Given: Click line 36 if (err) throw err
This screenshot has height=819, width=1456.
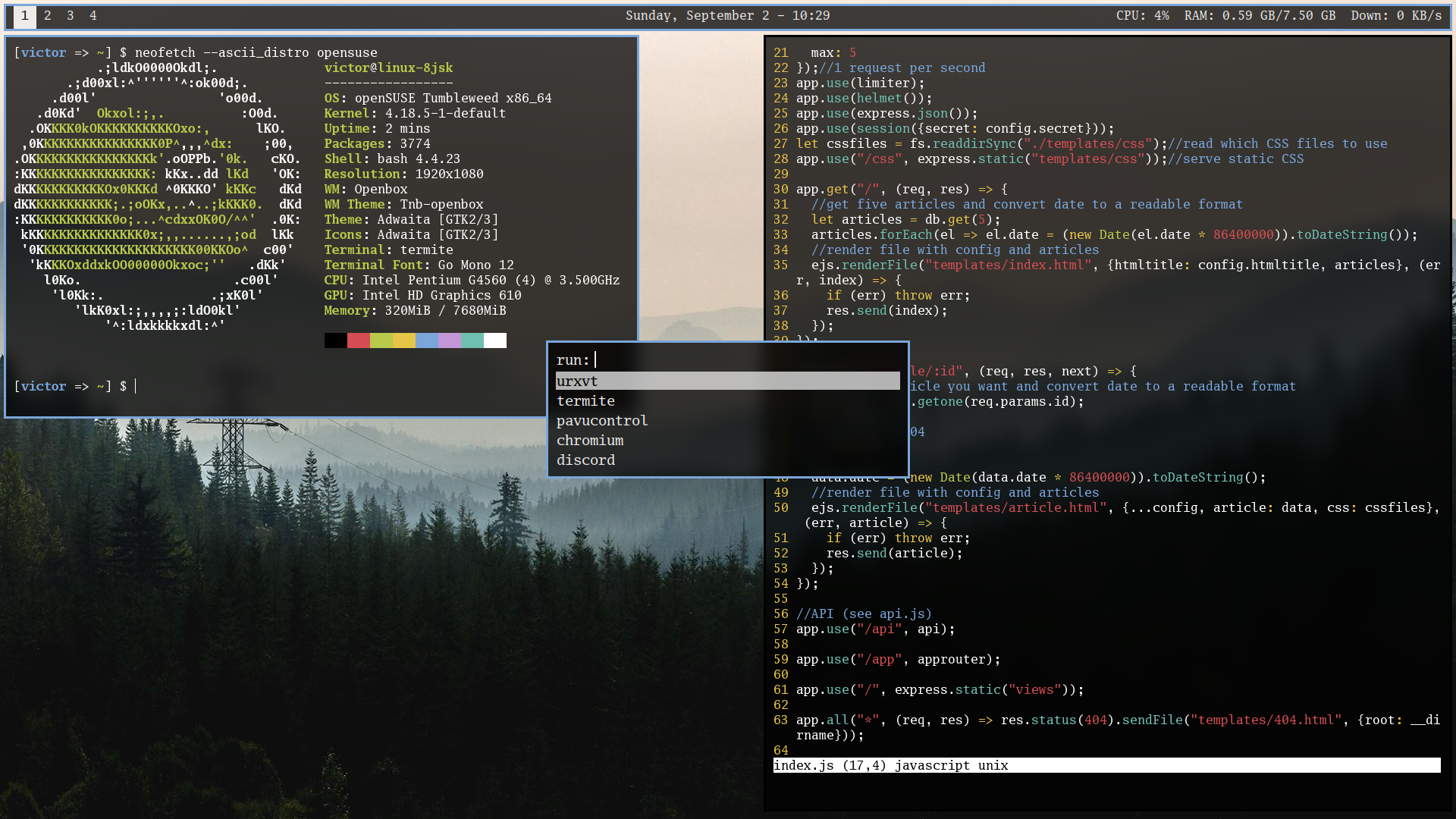Looking at the screenshot, I should (899, 296).
